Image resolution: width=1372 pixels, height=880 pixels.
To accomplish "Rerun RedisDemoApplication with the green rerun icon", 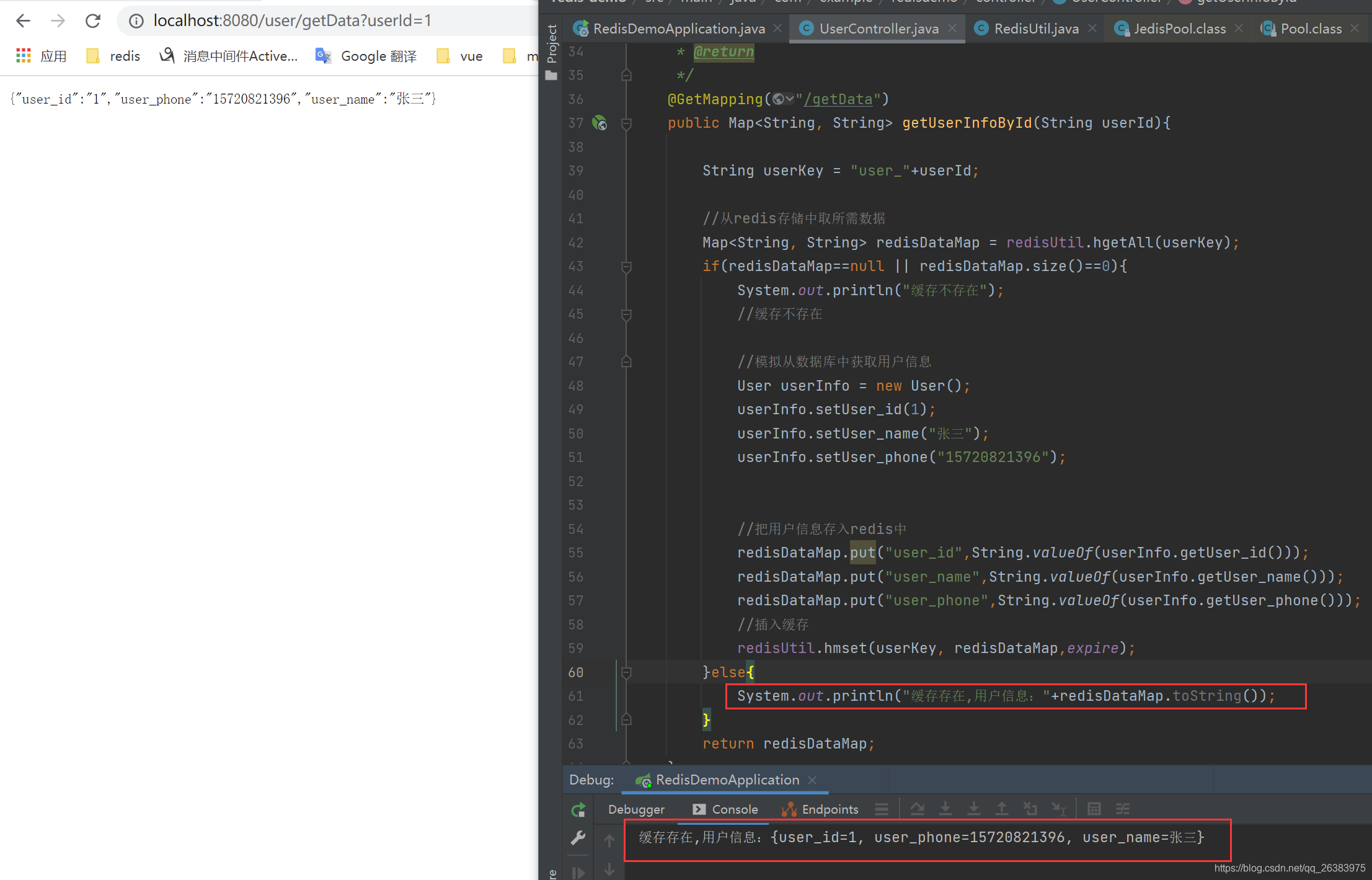I will coord(578,809).
